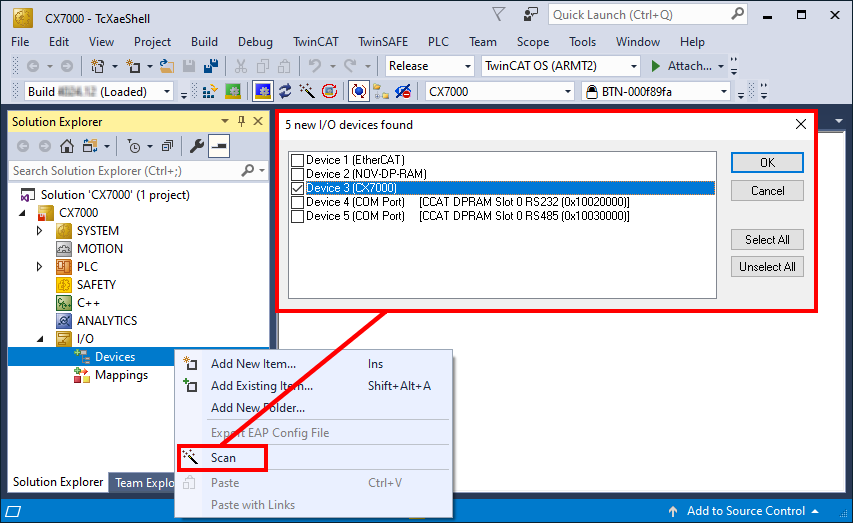
Task: Click the feedback person icon in title bar
Action: coord(530,15)
